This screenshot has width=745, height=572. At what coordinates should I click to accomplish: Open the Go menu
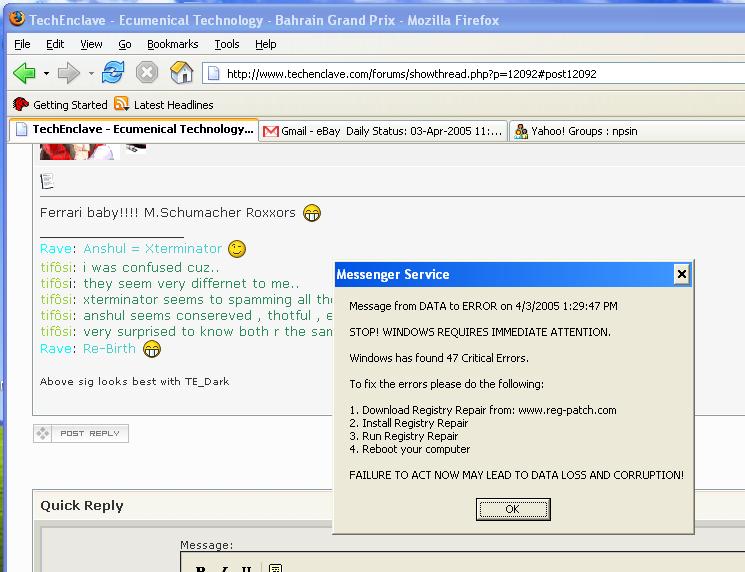(124, 44)
